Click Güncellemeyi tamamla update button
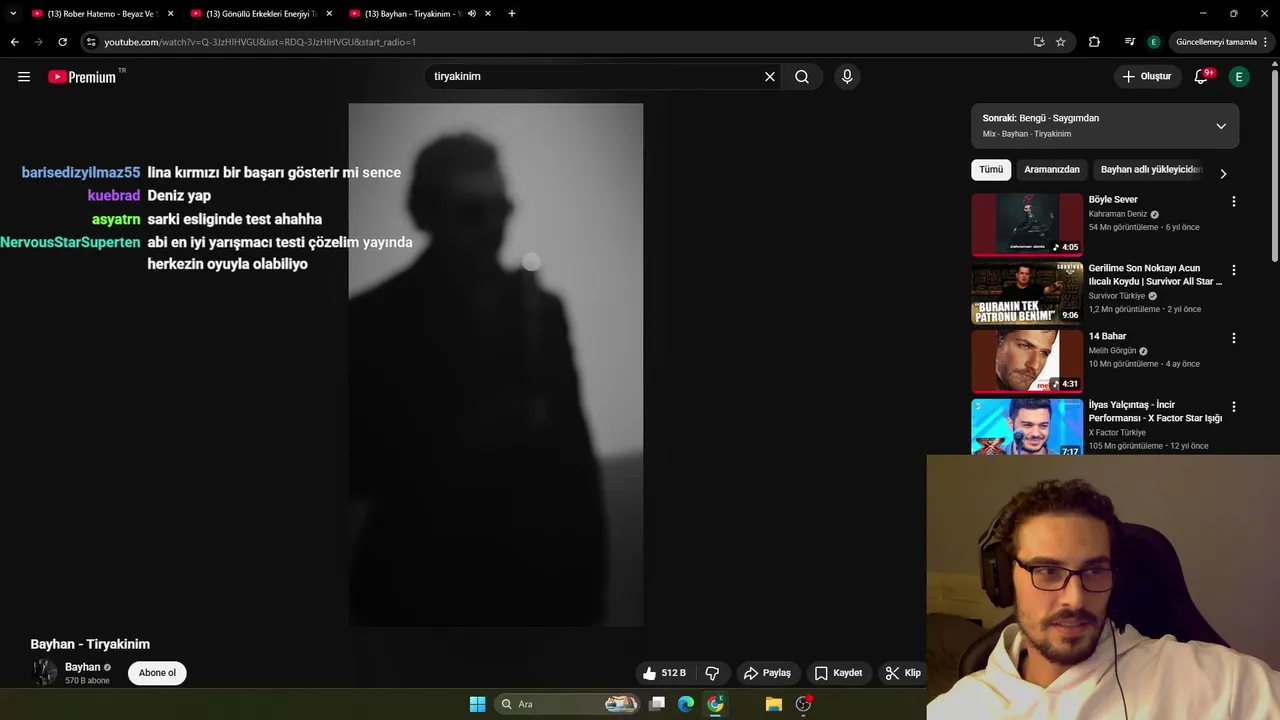1280x720 pixels. pos(1216,42)
